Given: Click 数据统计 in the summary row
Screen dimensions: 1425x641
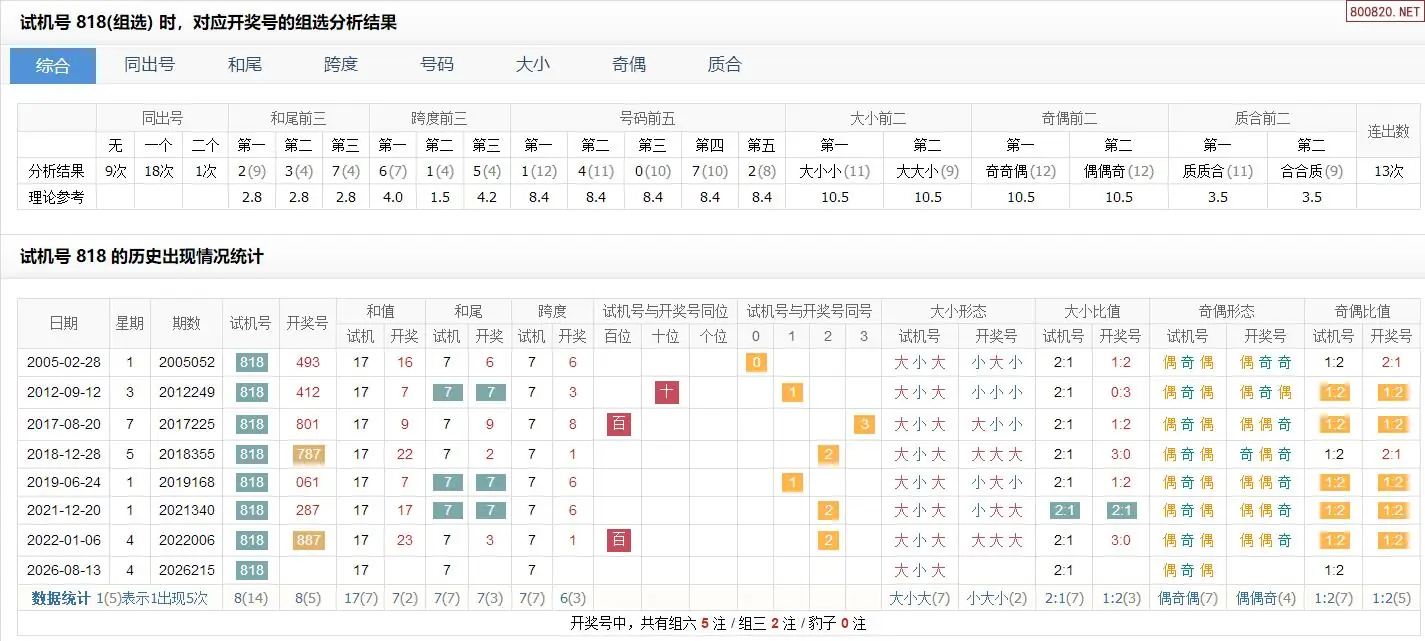Looking at the screenshot, I should coord(62,599).
